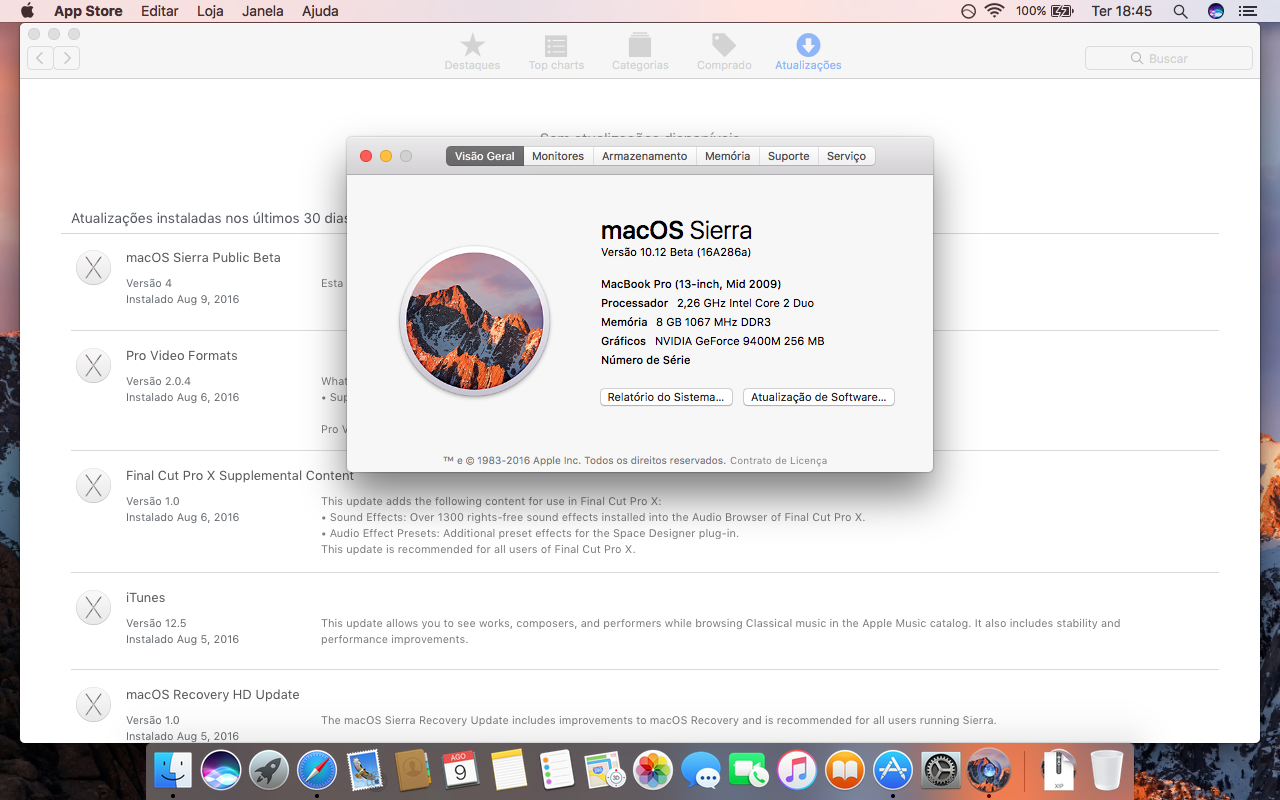Screen dimensions: 1280x800
Task: Open System Preferences from the Dock
Action: 941,770
